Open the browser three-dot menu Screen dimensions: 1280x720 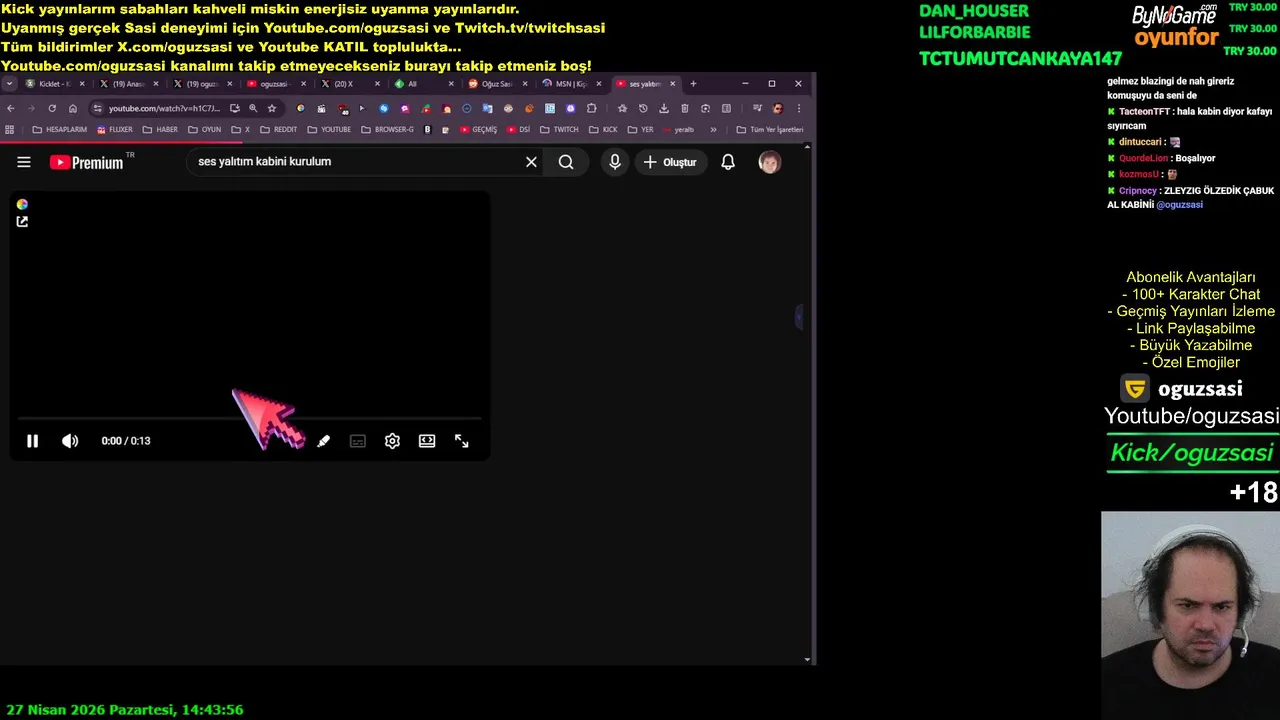[798, 108]
